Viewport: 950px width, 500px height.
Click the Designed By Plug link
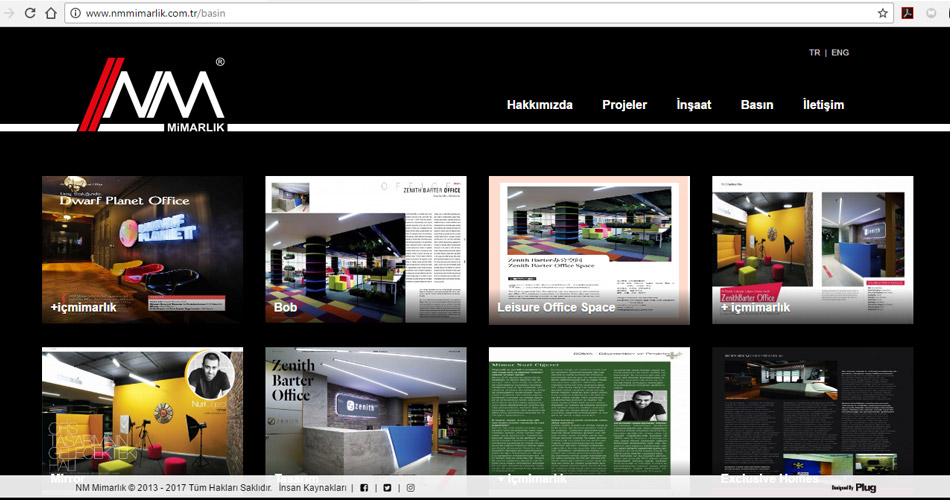click(854, 487)
